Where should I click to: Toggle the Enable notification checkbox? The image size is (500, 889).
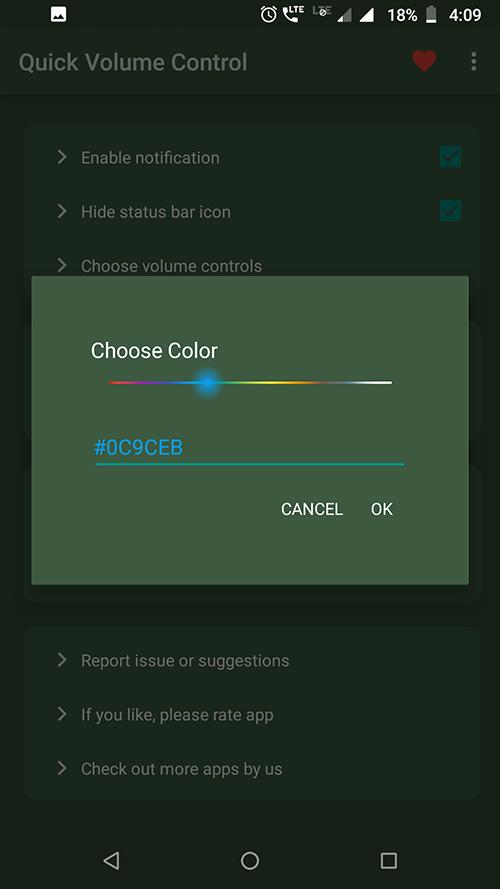tap(451, 157)
